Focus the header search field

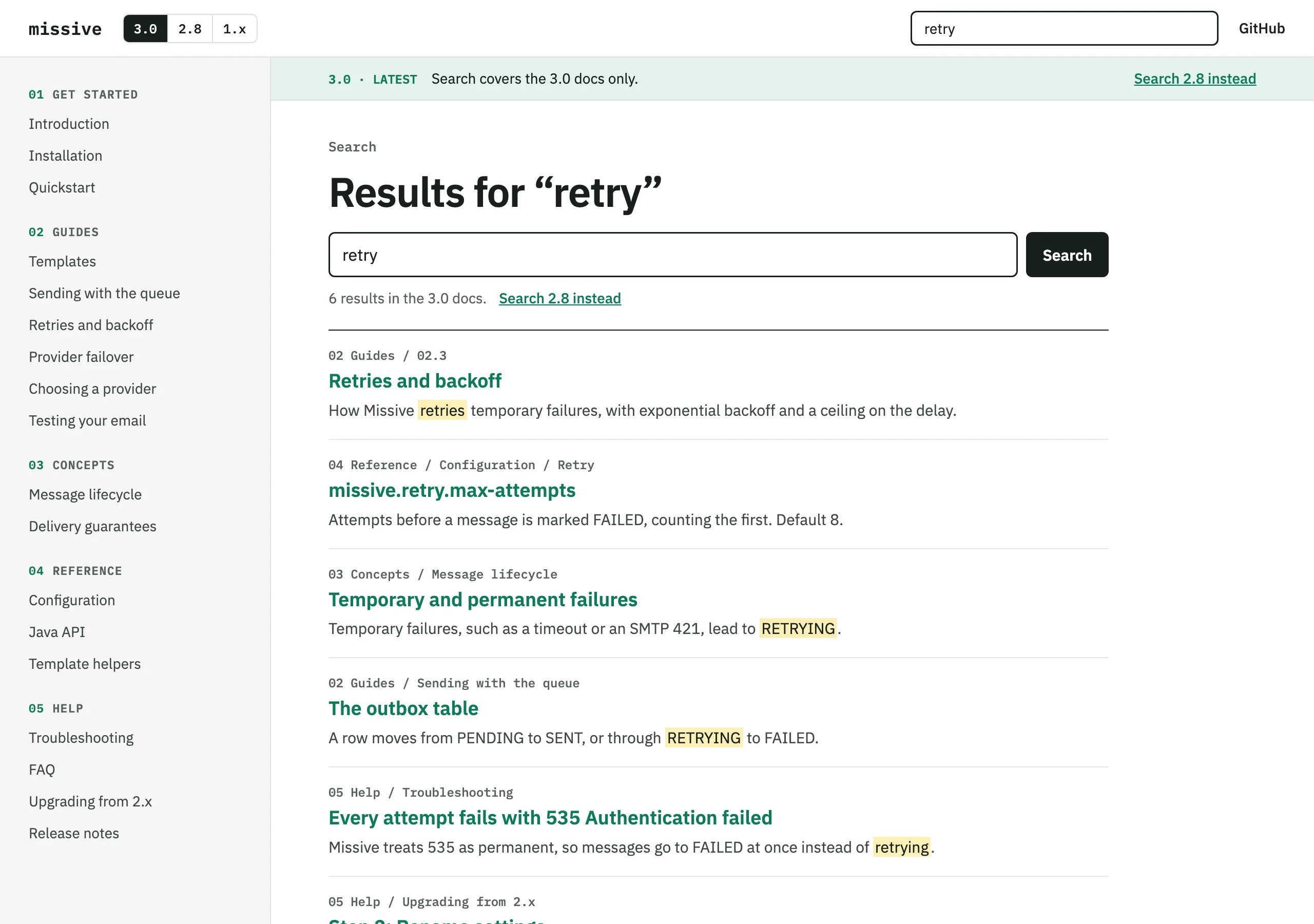click(x=1064, y=29)
